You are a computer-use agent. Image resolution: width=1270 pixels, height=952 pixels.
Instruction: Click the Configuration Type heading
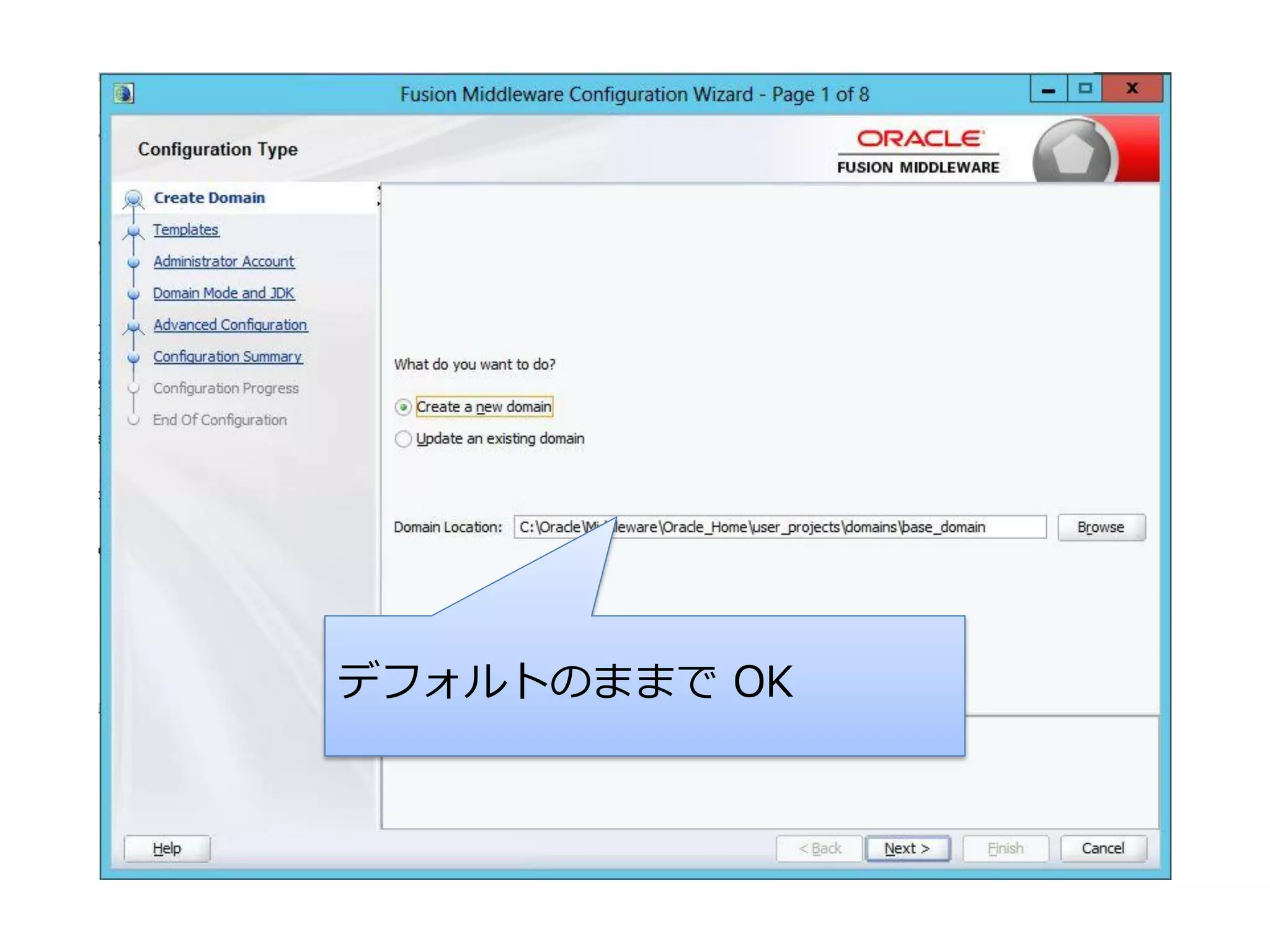coord(218,149)
